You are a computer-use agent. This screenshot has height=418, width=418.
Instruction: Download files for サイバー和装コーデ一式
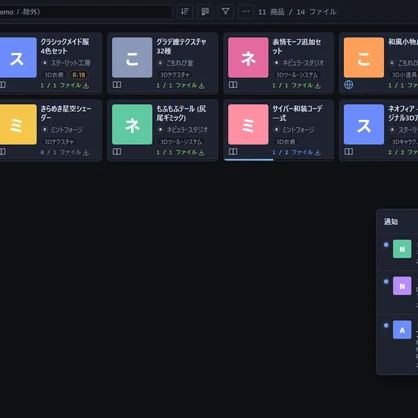[x=318, y=152]
